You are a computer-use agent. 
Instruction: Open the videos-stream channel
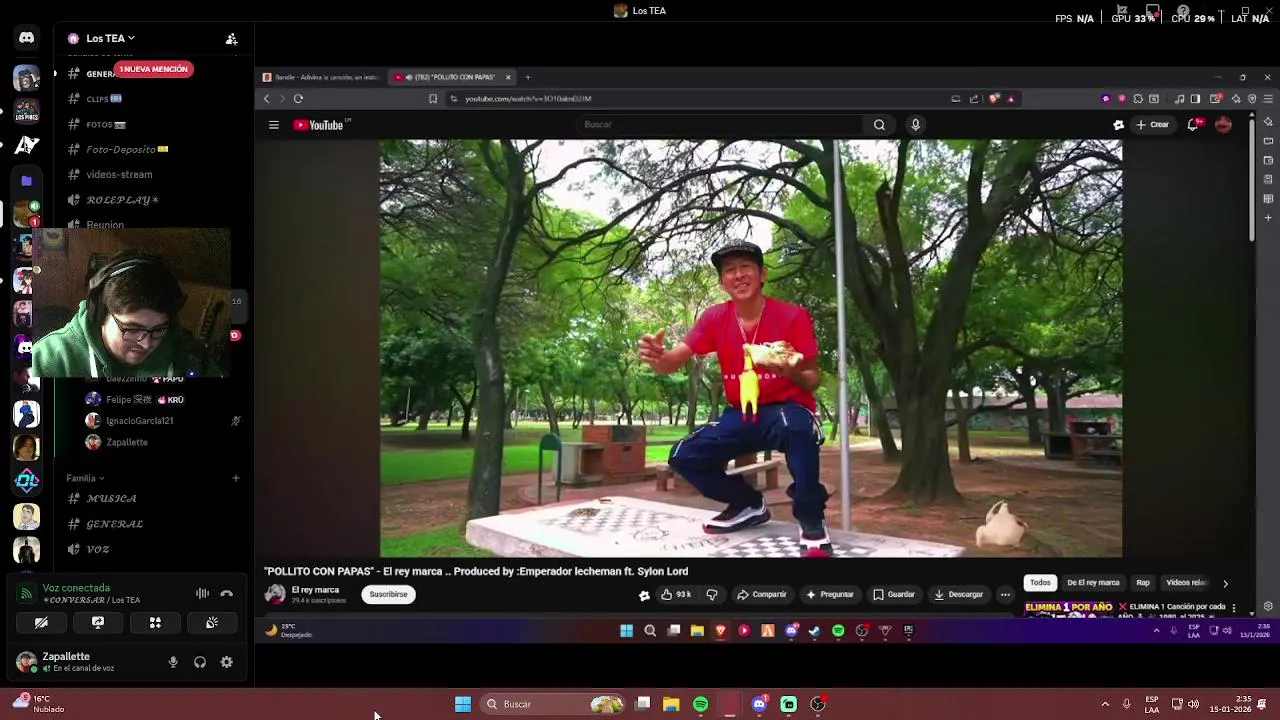pos(119,175)
